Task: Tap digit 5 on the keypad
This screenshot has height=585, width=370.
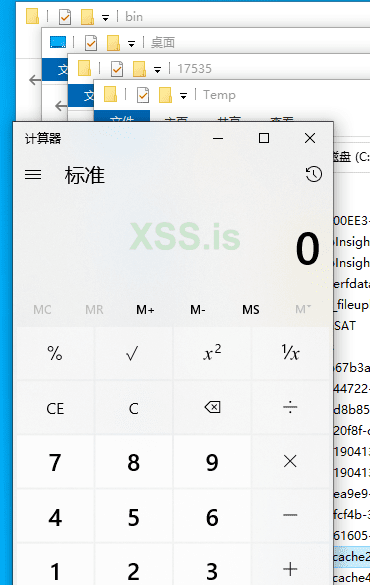Action: (x=133, y=517)
